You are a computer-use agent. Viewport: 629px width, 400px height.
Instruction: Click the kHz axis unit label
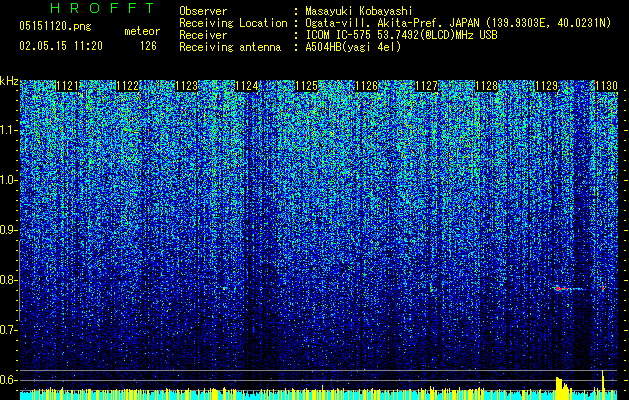coord(9,81)
